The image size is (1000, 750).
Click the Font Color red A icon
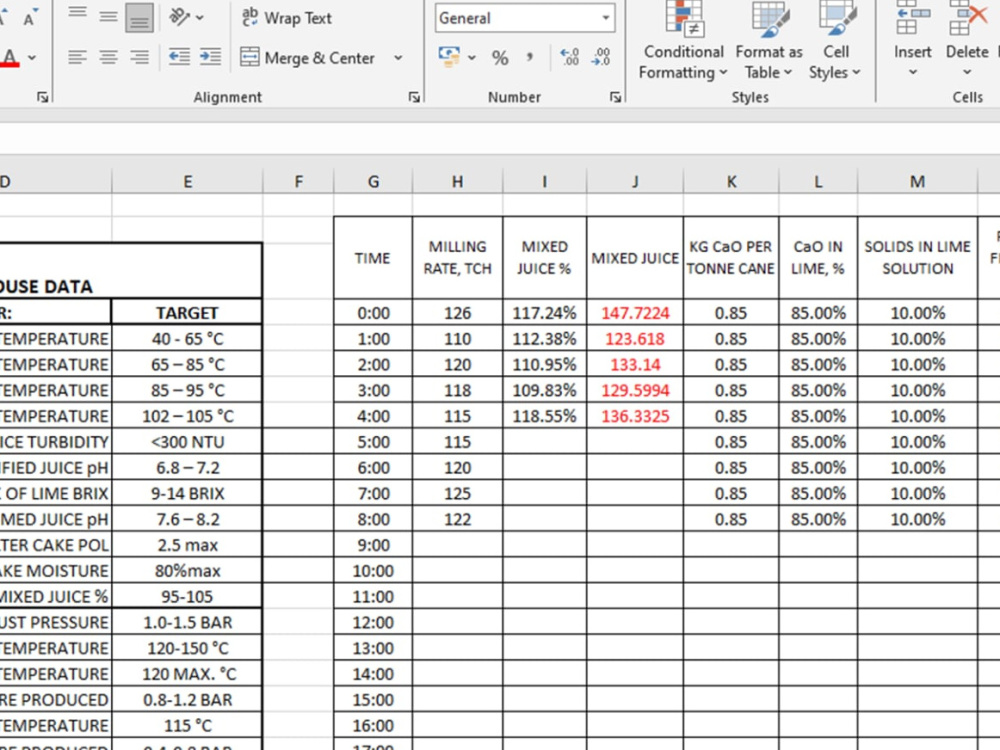point(10,58)
